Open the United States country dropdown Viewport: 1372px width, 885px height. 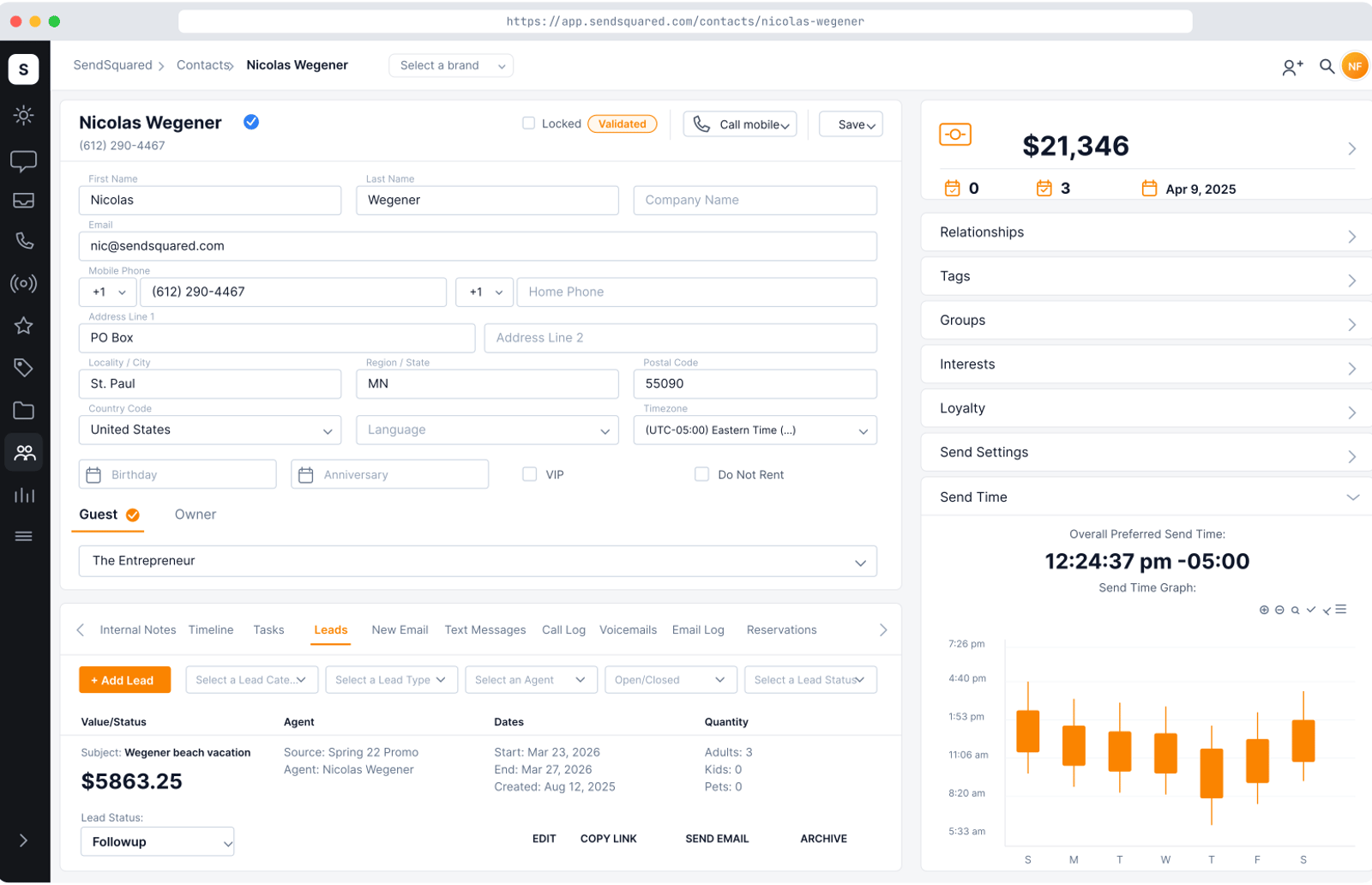coord(210,430)
